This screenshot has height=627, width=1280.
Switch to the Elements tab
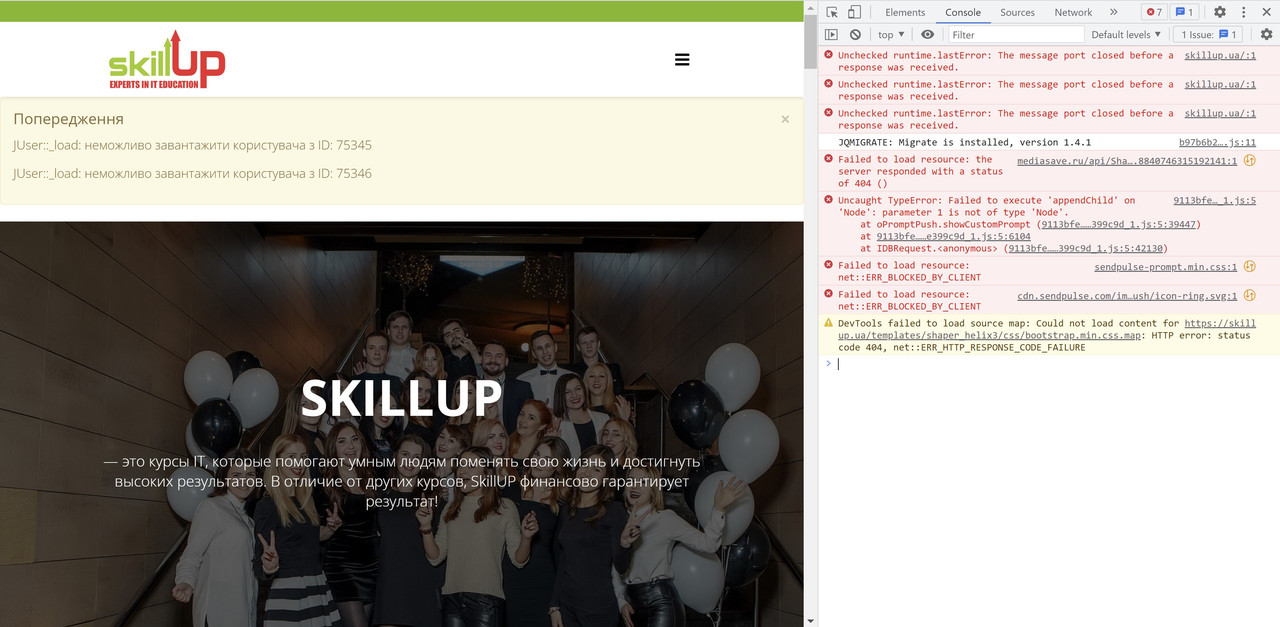(905, 12)
